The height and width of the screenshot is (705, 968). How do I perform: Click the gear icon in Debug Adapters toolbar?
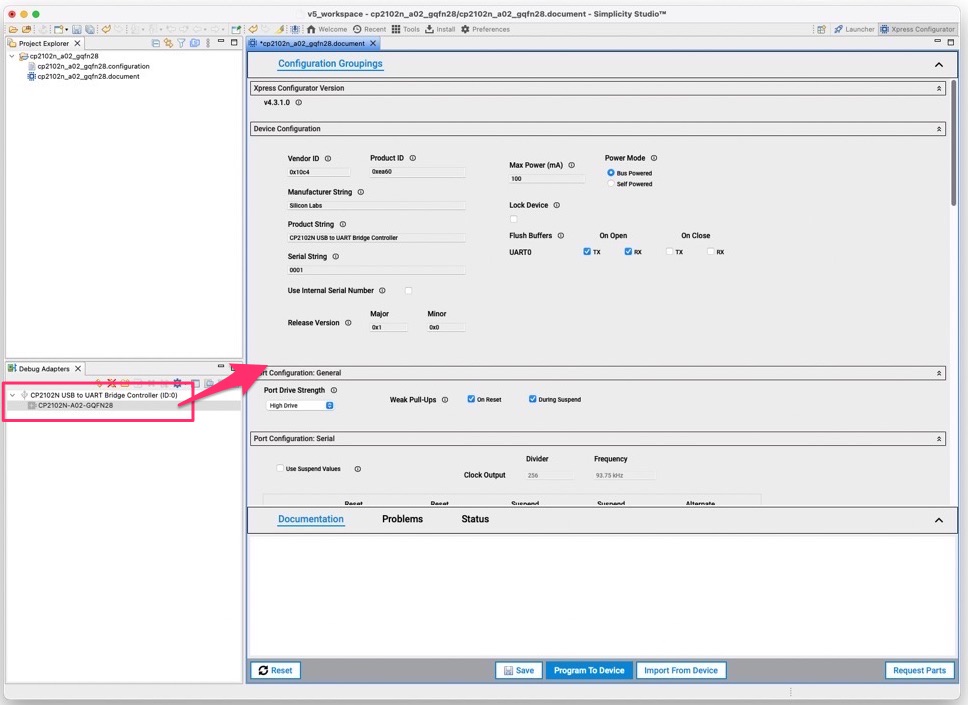click(177, 383)
